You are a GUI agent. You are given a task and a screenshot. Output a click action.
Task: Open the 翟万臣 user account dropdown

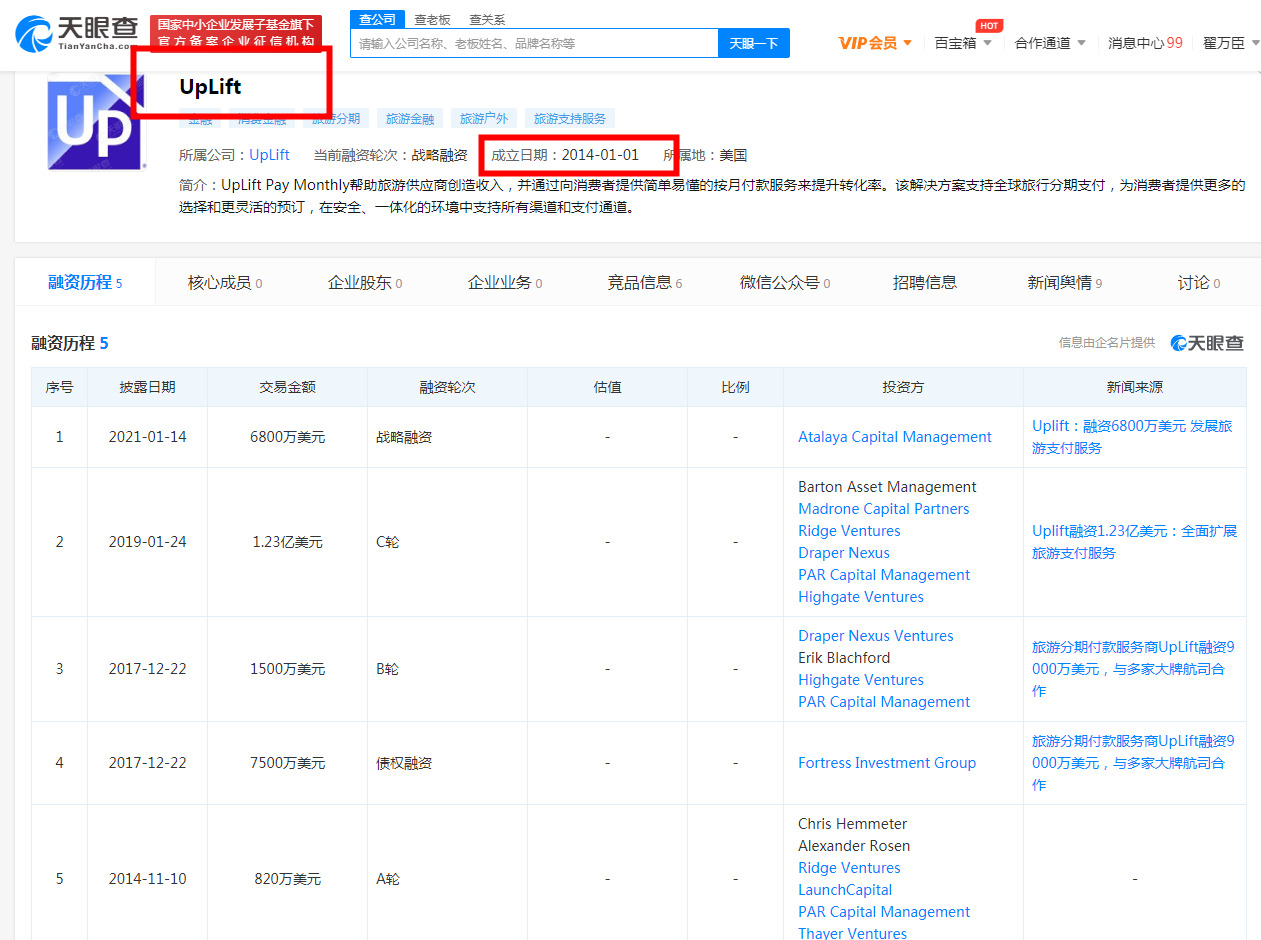[x=1230, y=43]
